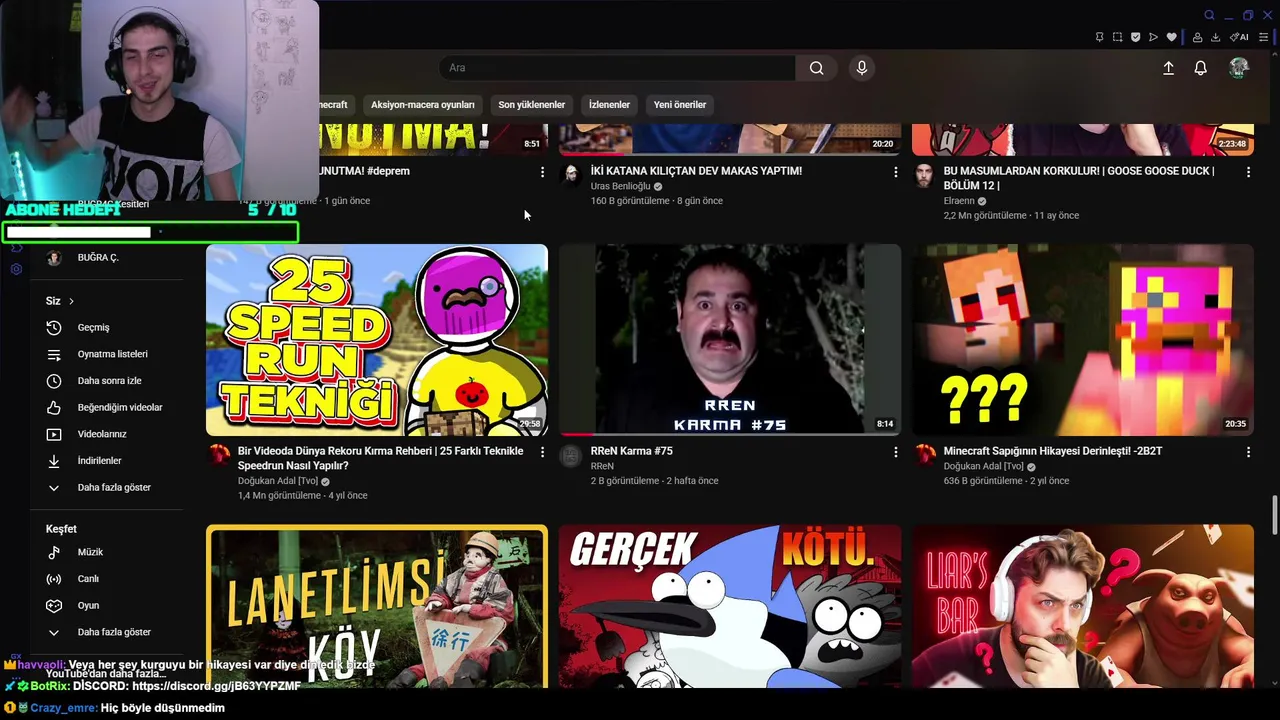1280x720 pixels.
Task: Open GERÇEK KÖTÜ cartoon thumbnail
Action: click(x=730, y=606)
